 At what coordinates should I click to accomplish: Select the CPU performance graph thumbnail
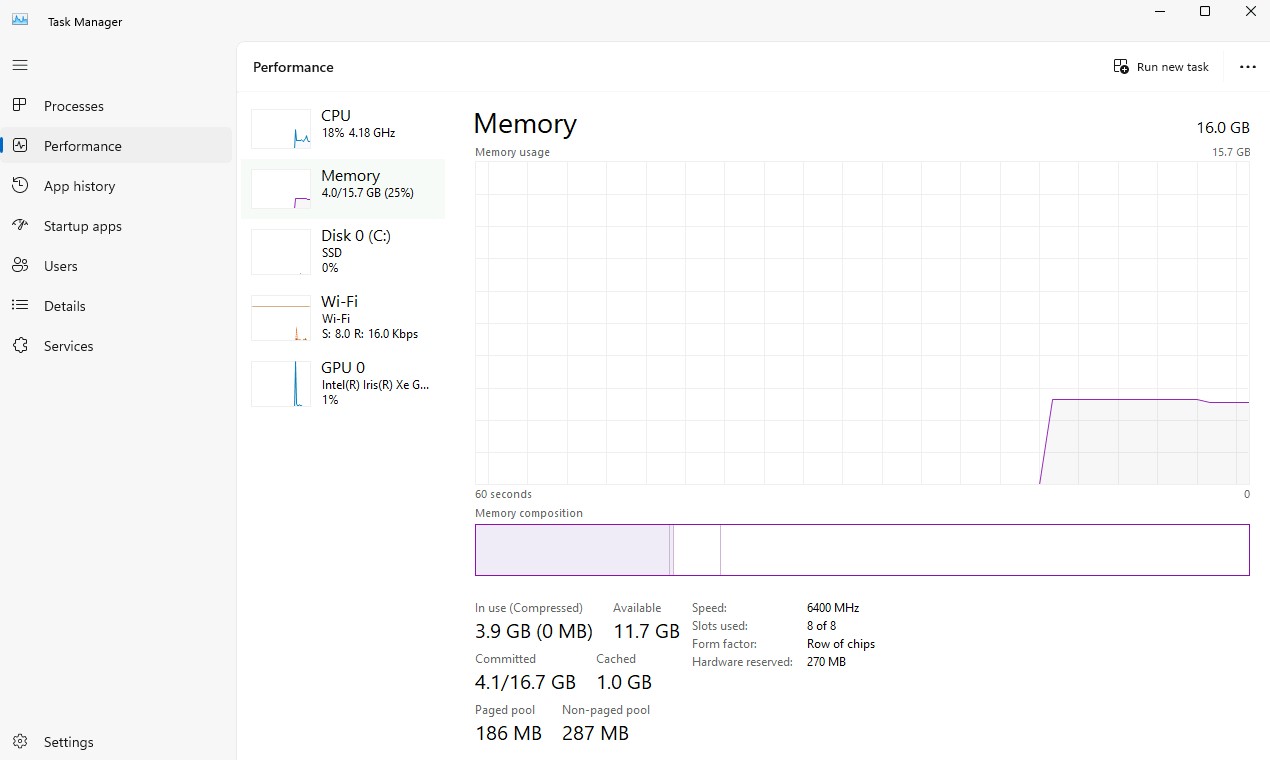pyautogui.click(x=281, y=129)
